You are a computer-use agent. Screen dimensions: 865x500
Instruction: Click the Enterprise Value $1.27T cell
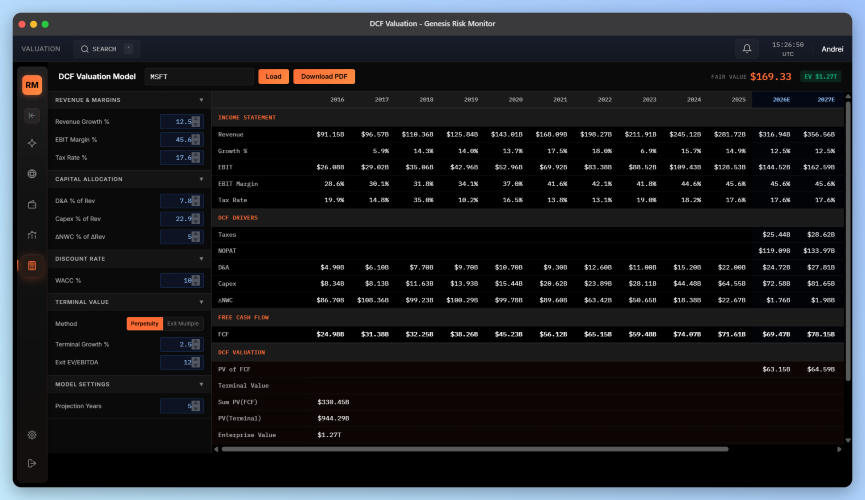click(329, 435)
